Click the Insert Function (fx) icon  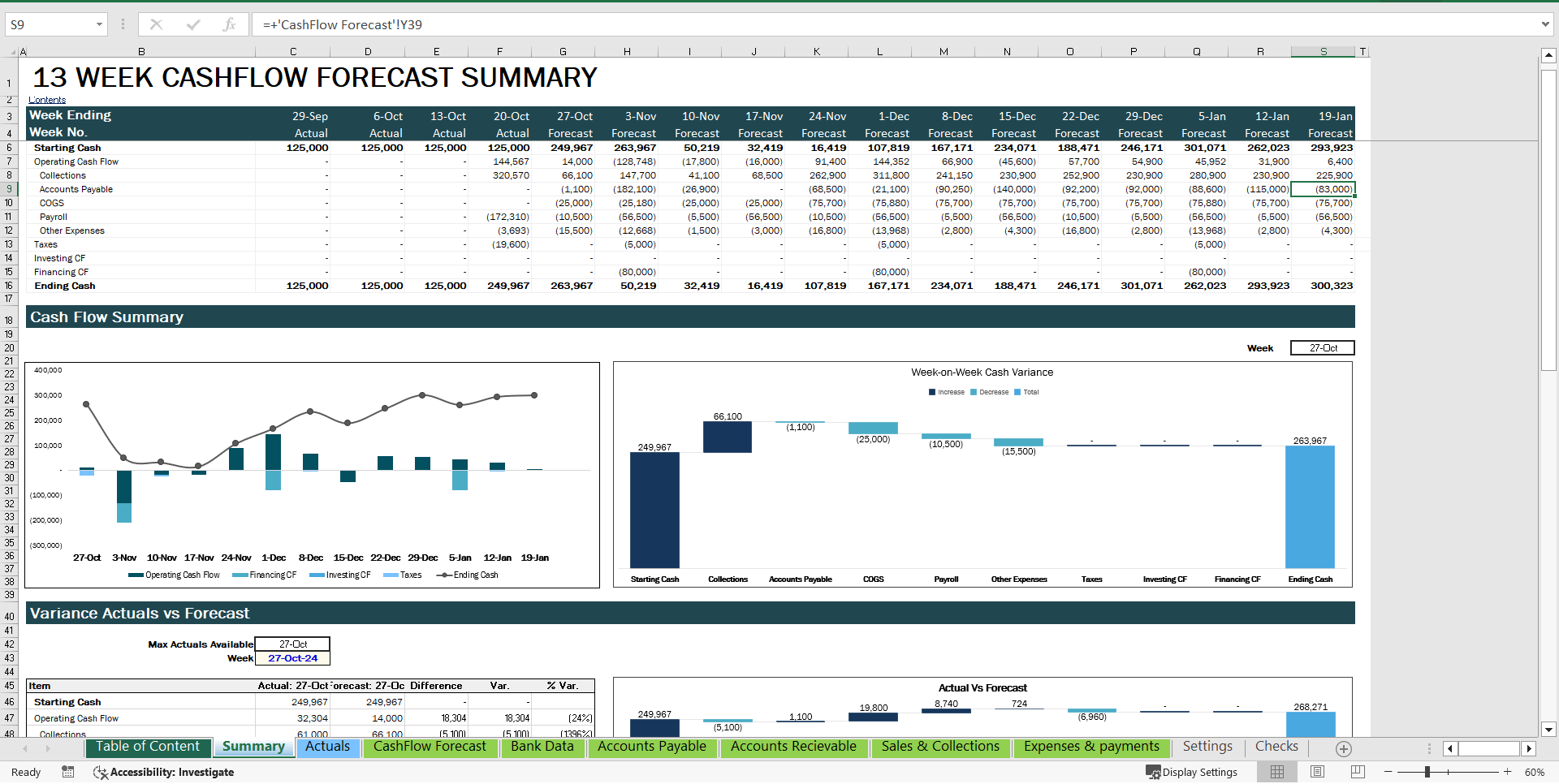click(231, 24)
